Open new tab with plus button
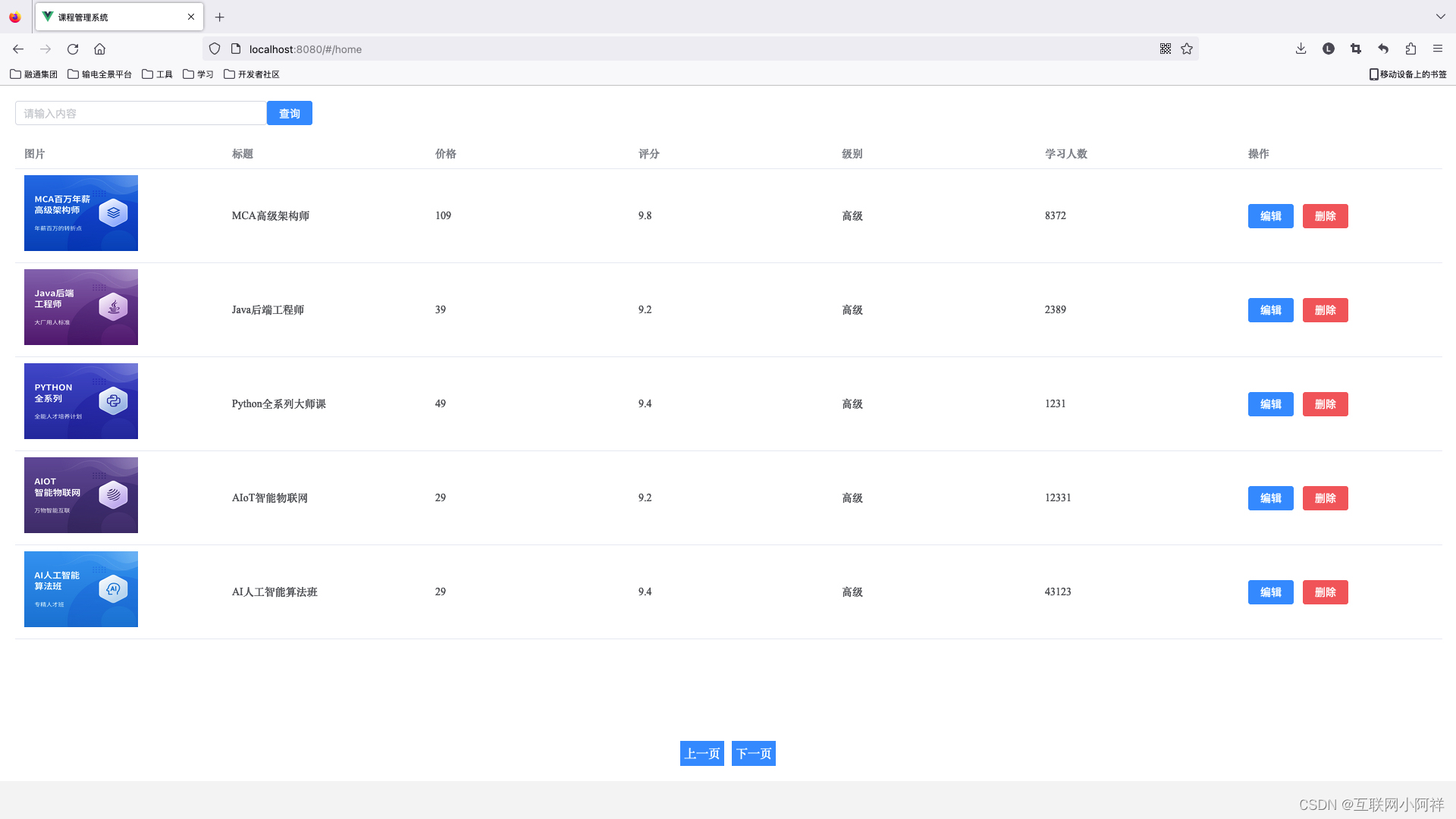The image size is (1456, 819). point(220,17)
